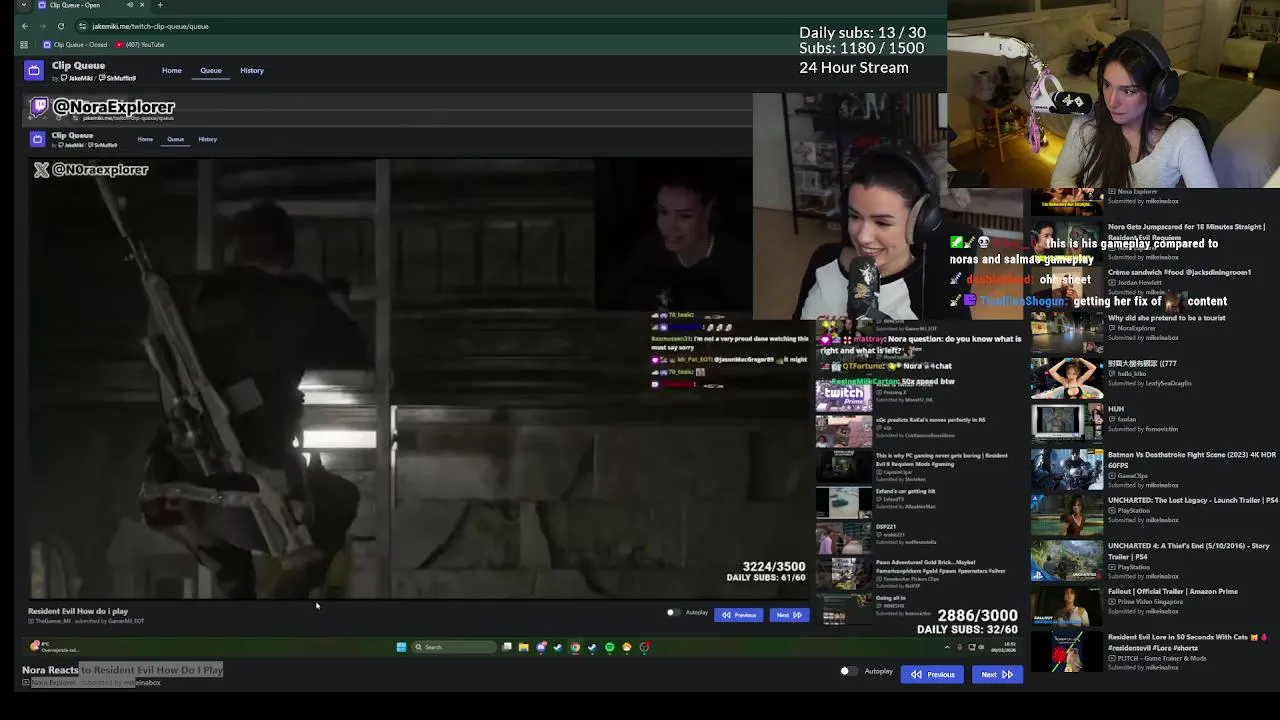
Task: Open UNCHARTED 4: A Thief's End thumbnail
Action: click(x=1066, y=560)
